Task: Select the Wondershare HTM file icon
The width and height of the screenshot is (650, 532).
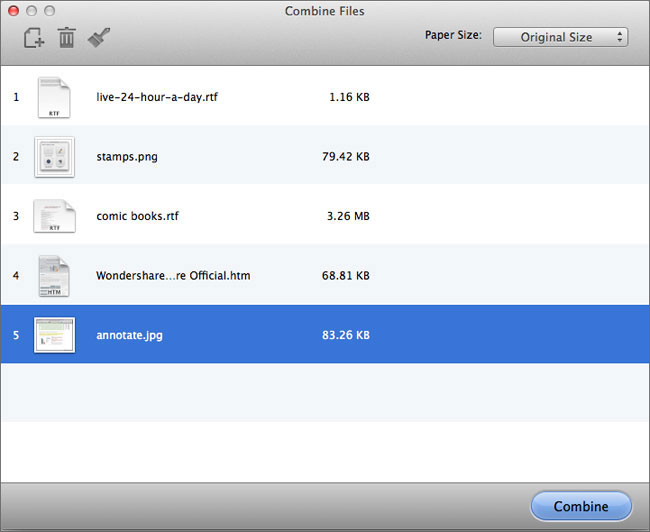Action: 54,276
